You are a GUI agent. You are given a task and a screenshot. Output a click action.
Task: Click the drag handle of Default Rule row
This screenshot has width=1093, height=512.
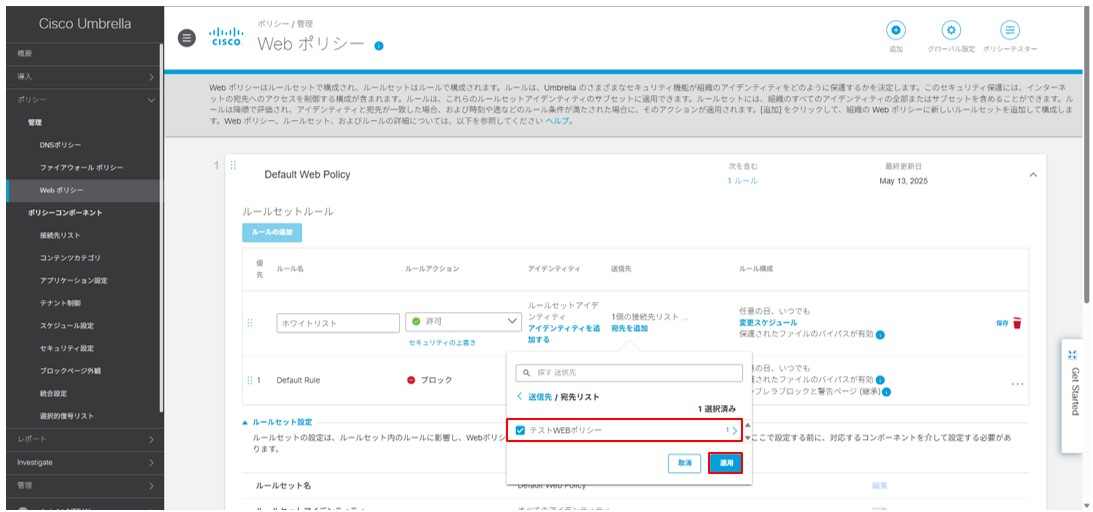click(250, 380)
